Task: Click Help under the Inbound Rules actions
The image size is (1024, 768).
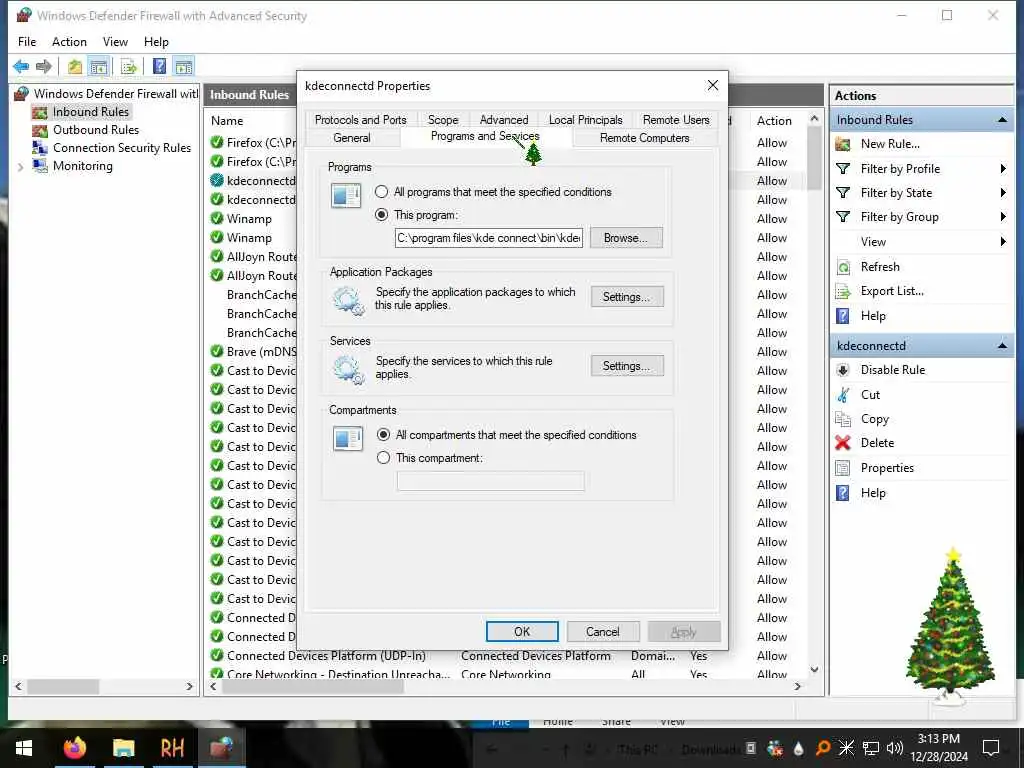Action: [872, 316]
